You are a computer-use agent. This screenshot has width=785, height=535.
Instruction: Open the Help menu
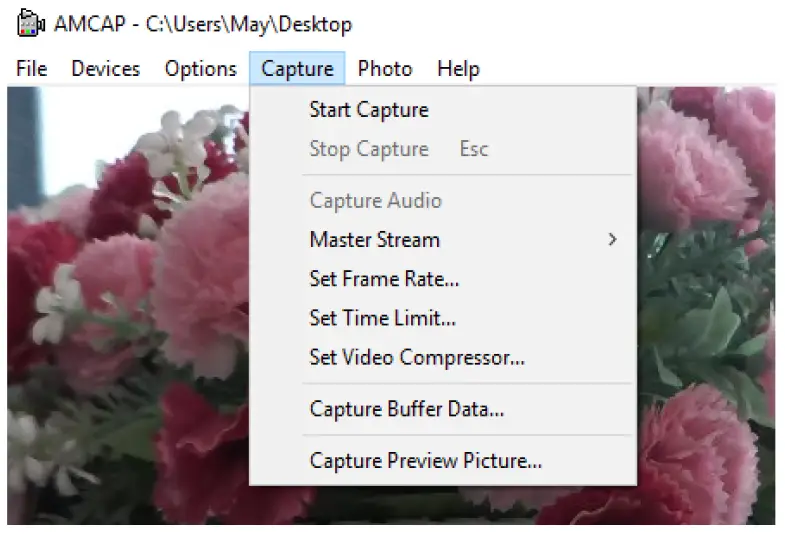(458, 69)
